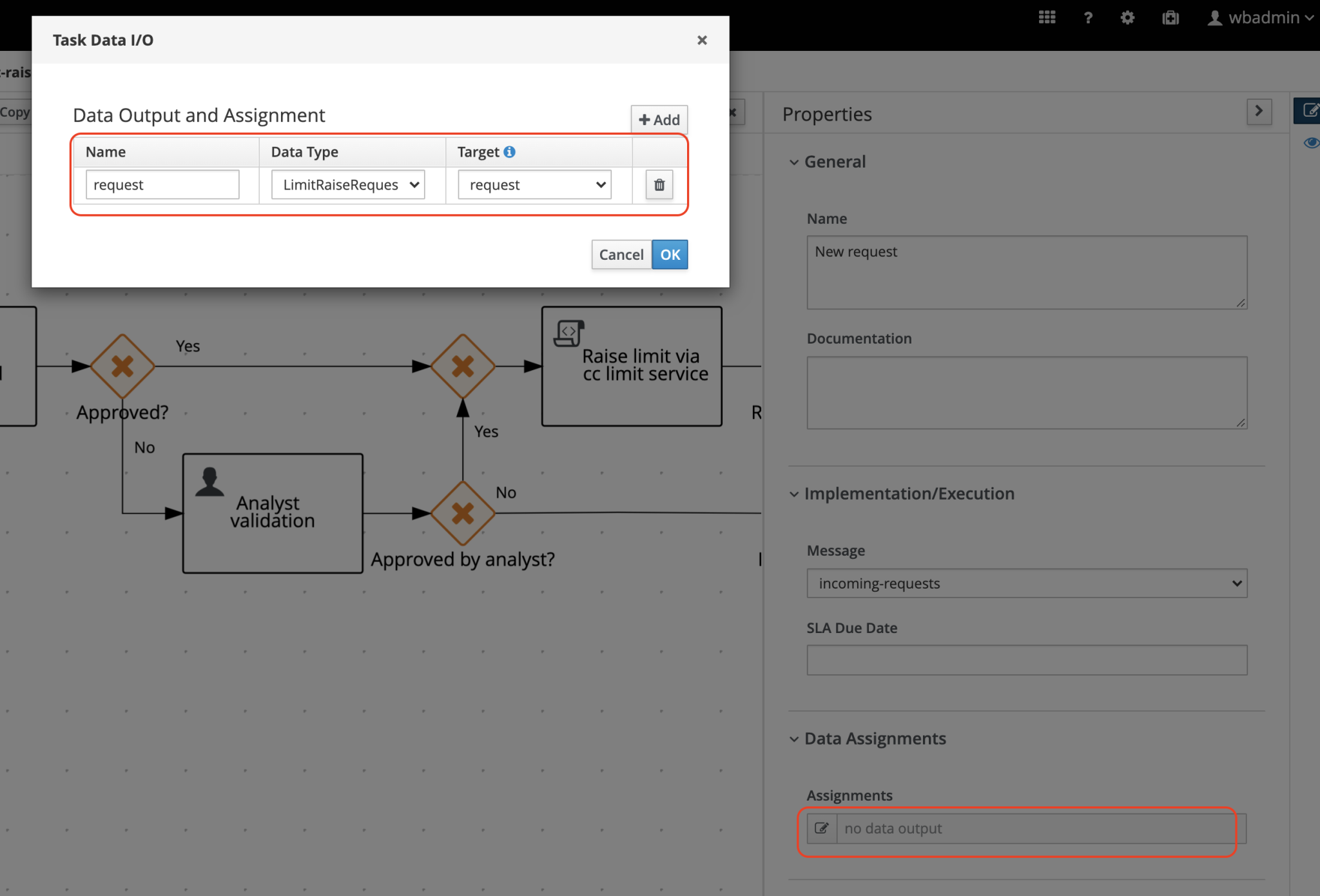The width and height of the screenshot is (1320, 896).
Task: Toggle the eye preview side icon
Action: pos(1311,142)
